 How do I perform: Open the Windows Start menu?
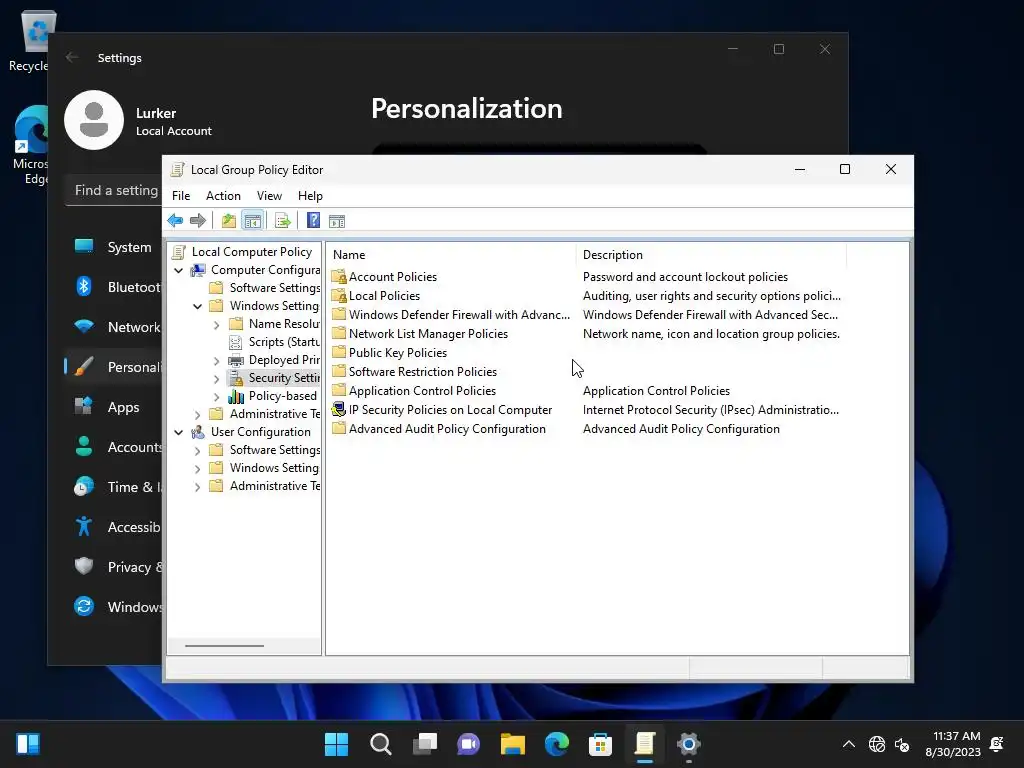pos(336,744)
